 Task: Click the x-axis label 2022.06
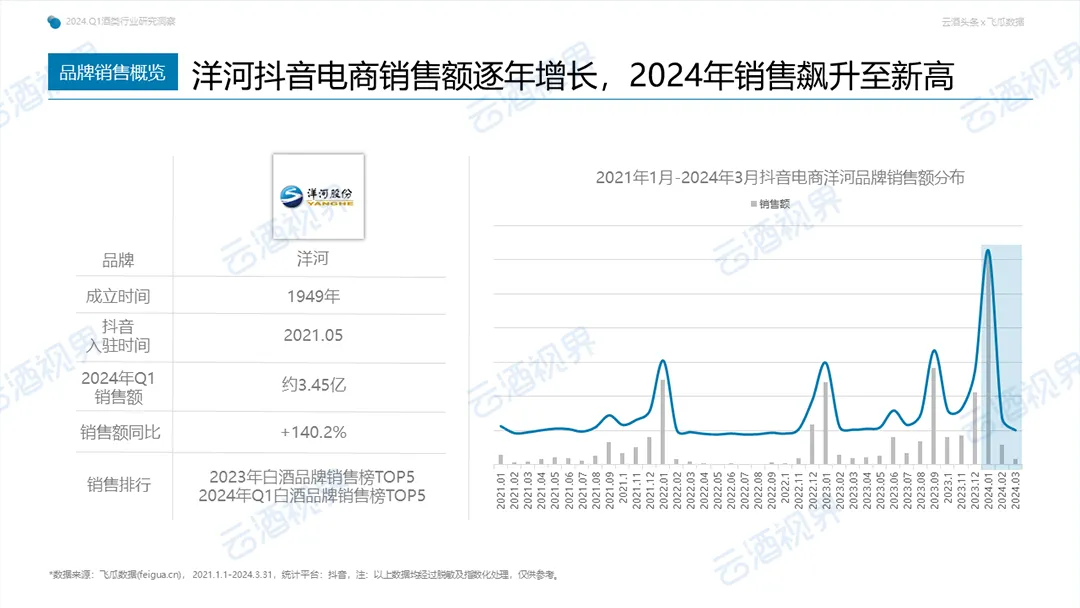[731, 490]
